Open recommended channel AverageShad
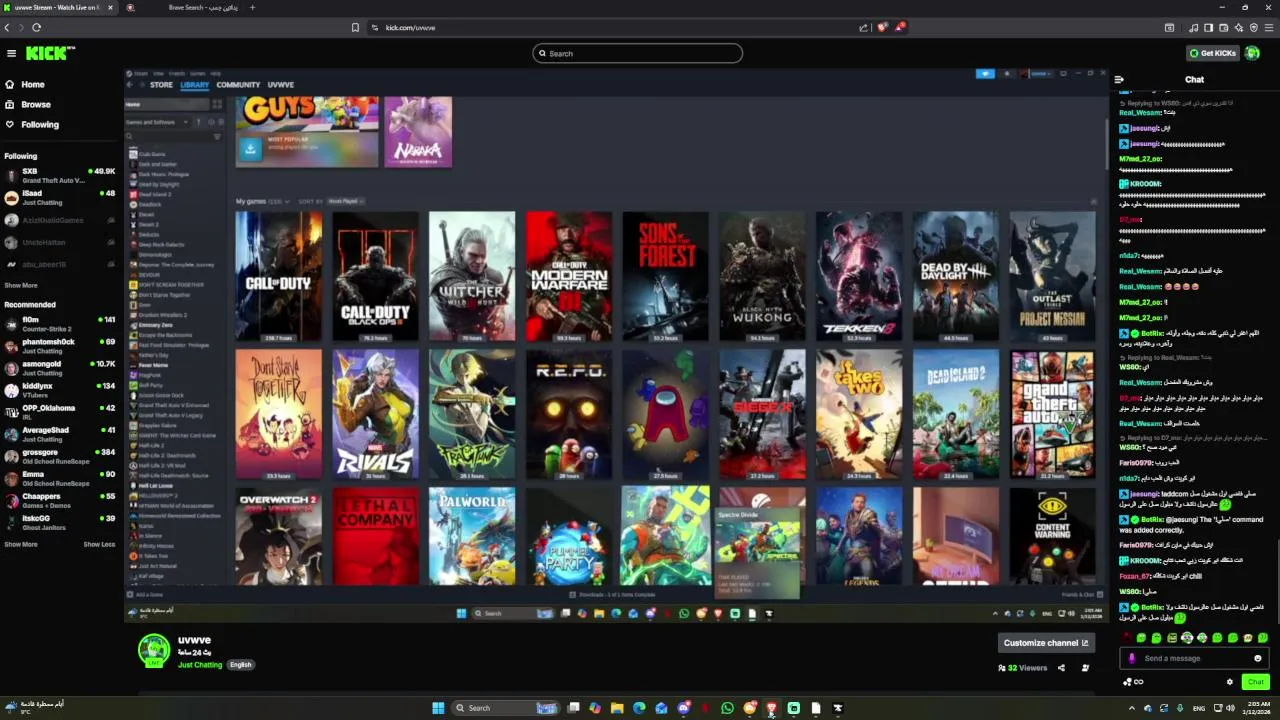This screenshot has height=720, width=1280. 60,434
